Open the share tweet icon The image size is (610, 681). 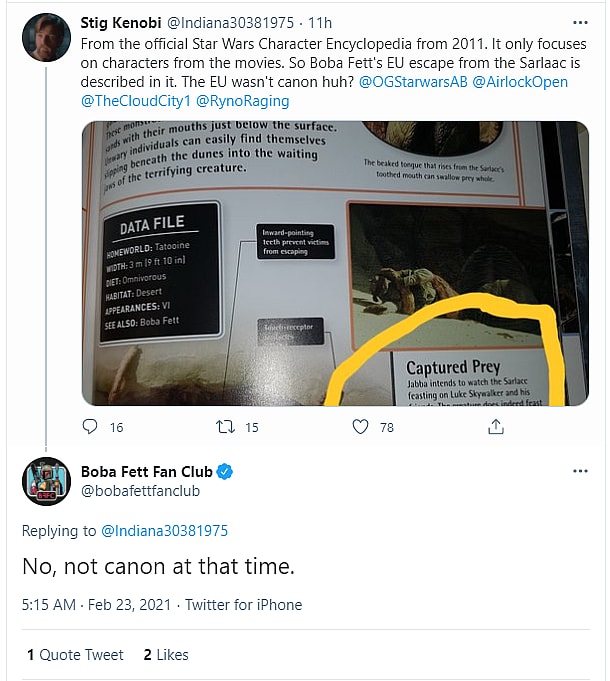point(495,427)
